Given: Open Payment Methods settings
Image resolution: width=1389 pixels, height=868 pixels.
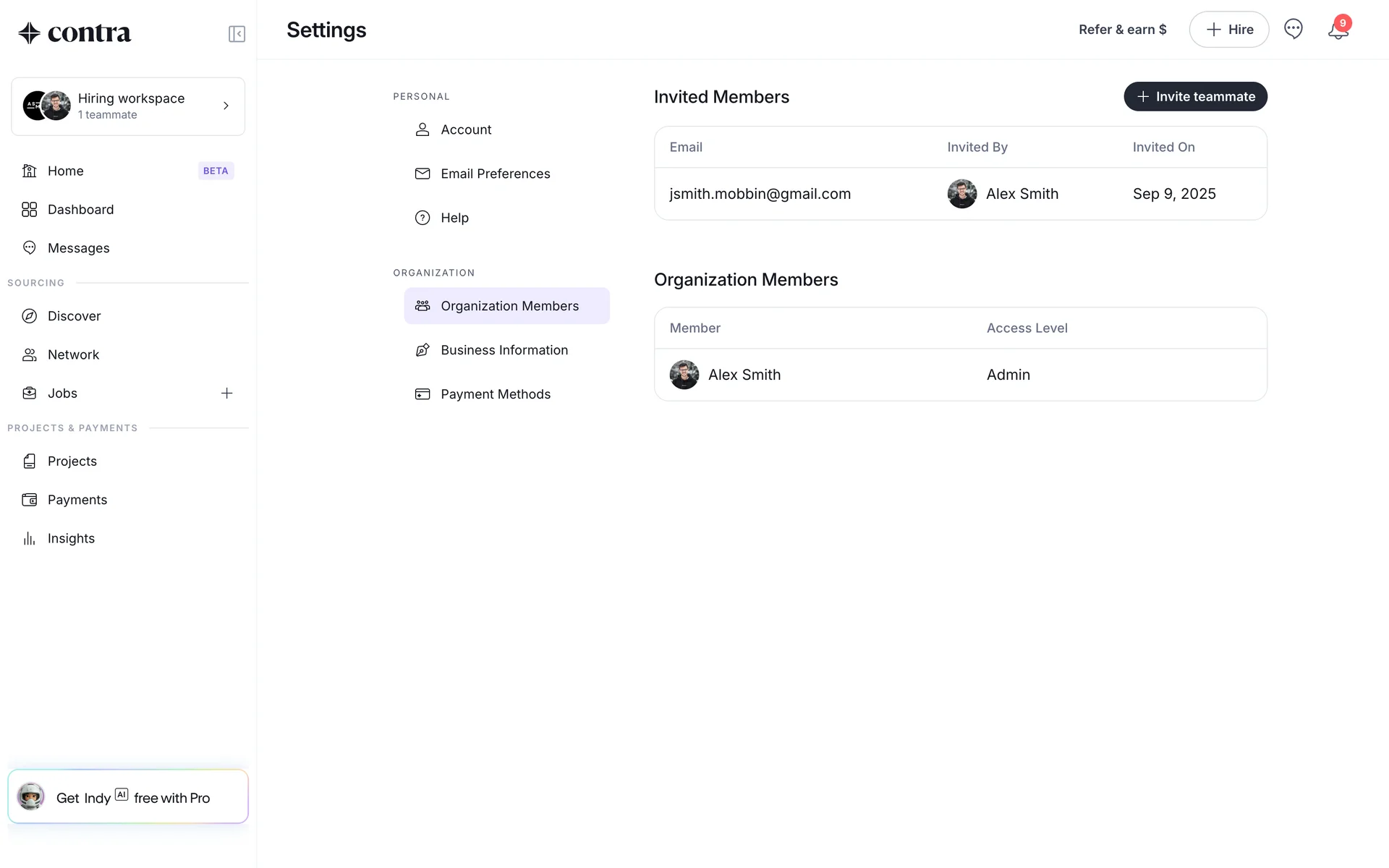Looking at the screenshot, I should coord(496,394).
